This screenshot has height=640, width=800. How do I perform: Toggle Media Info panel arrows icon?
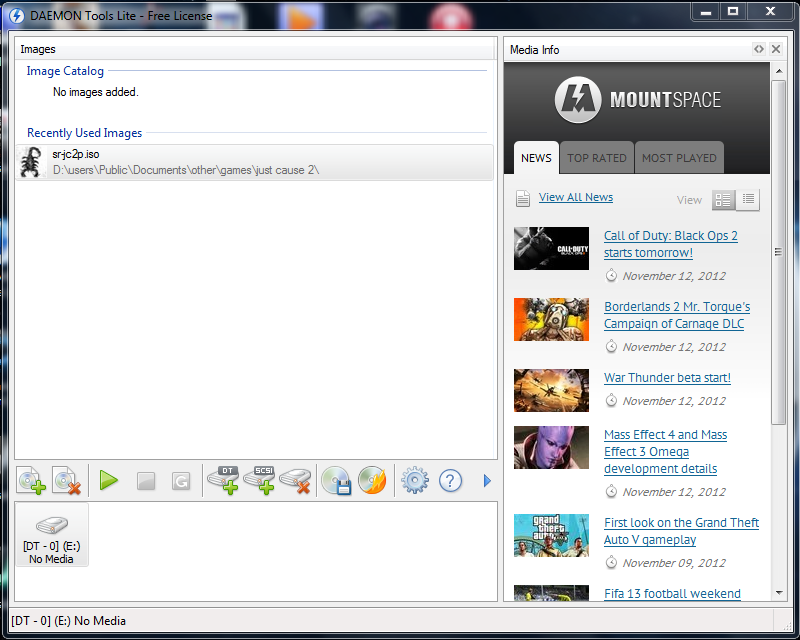point(759,49)
